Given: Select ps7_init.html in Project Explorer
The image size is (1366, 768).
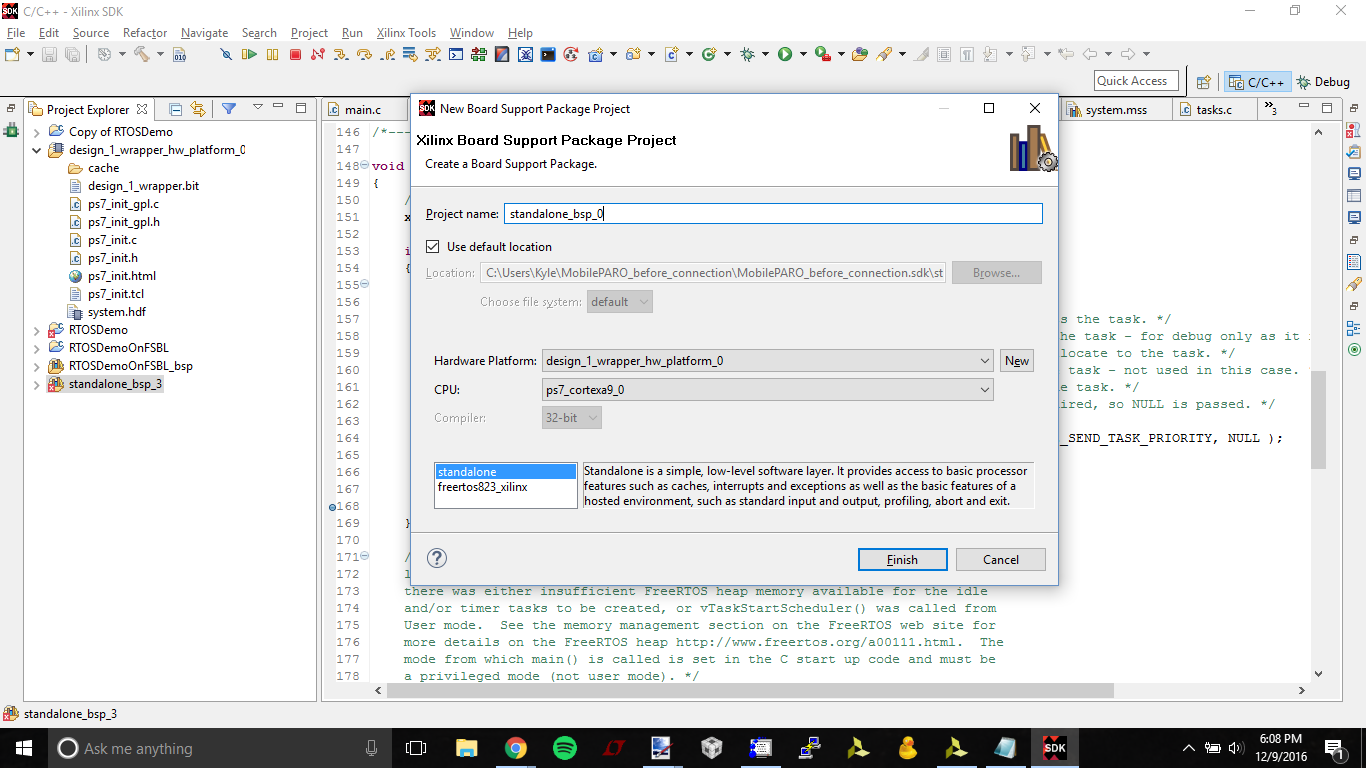Looking at the screenshot, I should click(x=121, y=276).
